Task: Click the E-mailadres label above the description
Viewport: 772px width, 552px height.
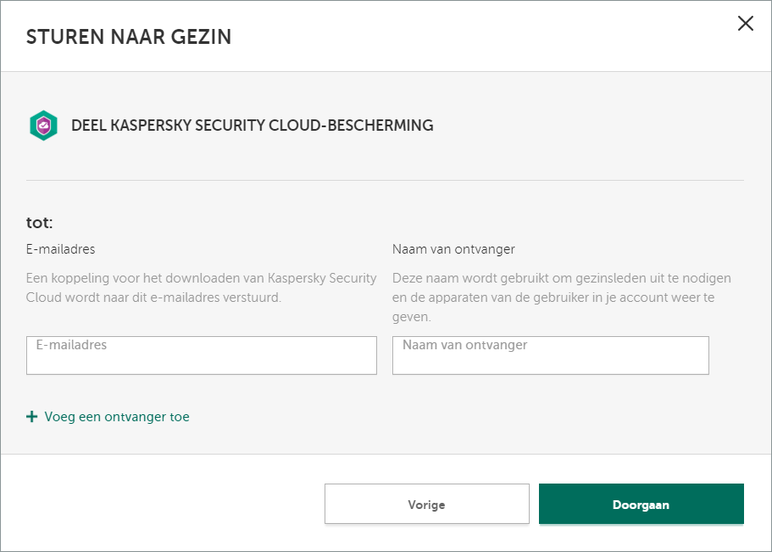Action: point(61,249)
